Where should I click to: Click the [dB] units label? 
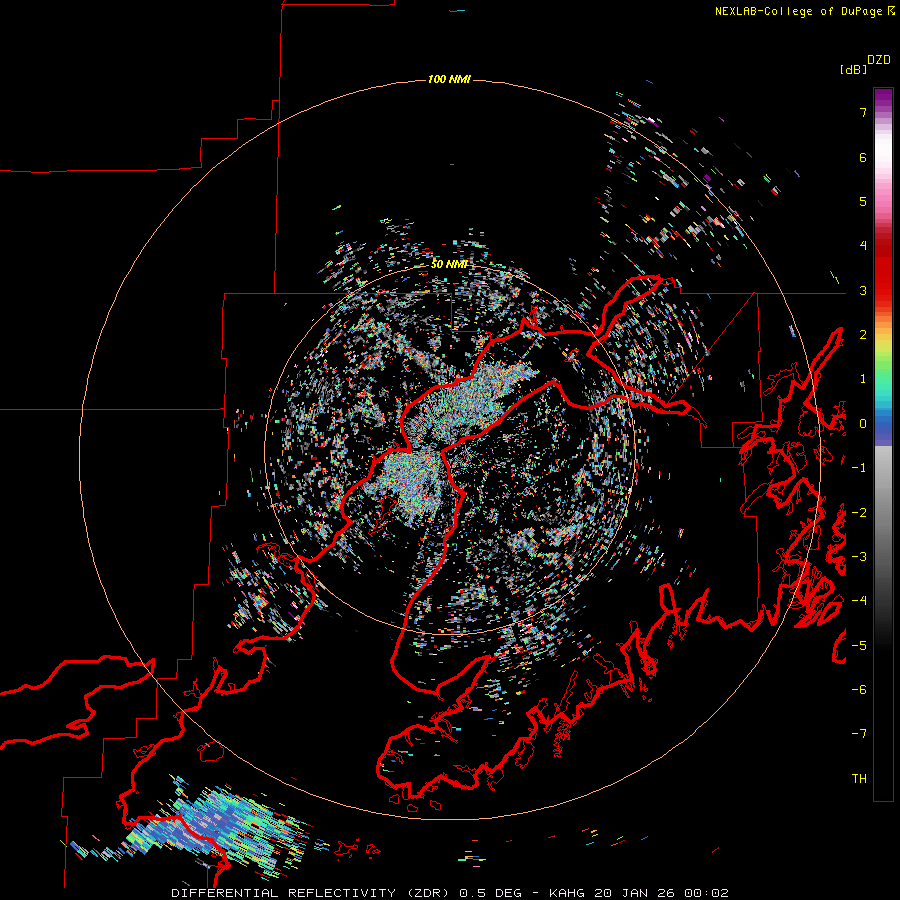point(854,69)
